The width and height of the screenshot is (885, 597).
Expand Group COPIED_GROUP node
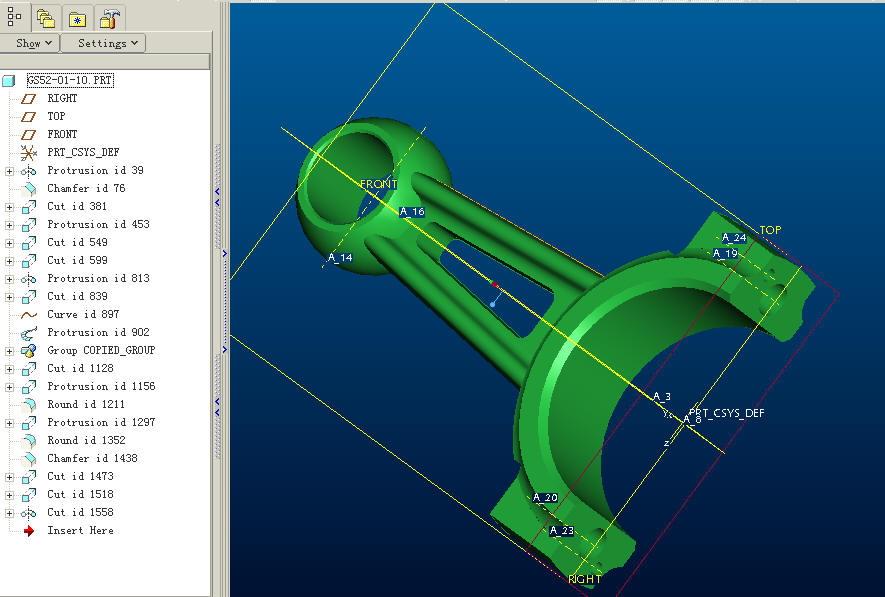pyautogui.click(x=9, y=351)
